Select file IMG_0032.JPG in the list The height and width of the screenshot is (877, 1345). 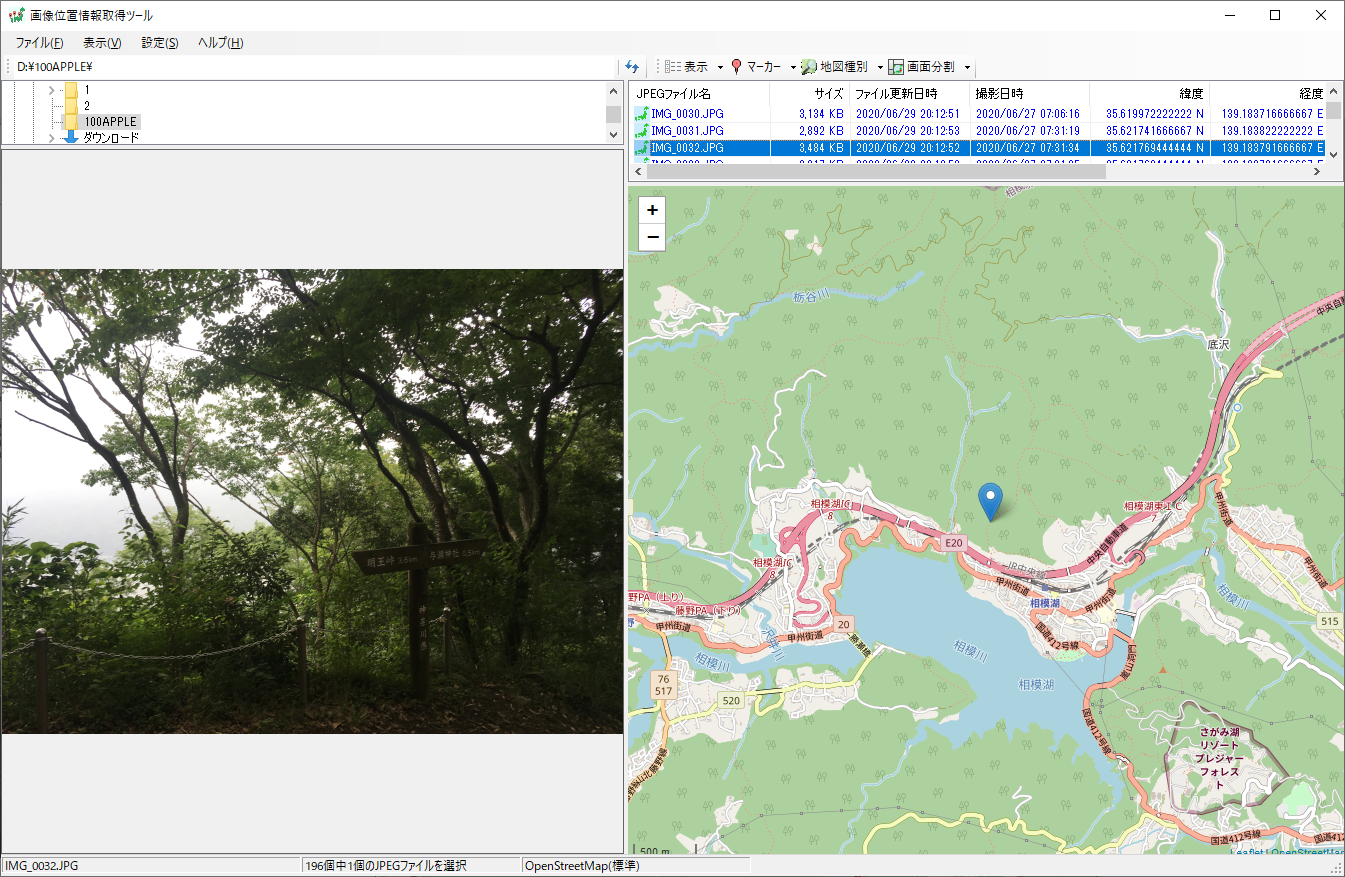687,148
